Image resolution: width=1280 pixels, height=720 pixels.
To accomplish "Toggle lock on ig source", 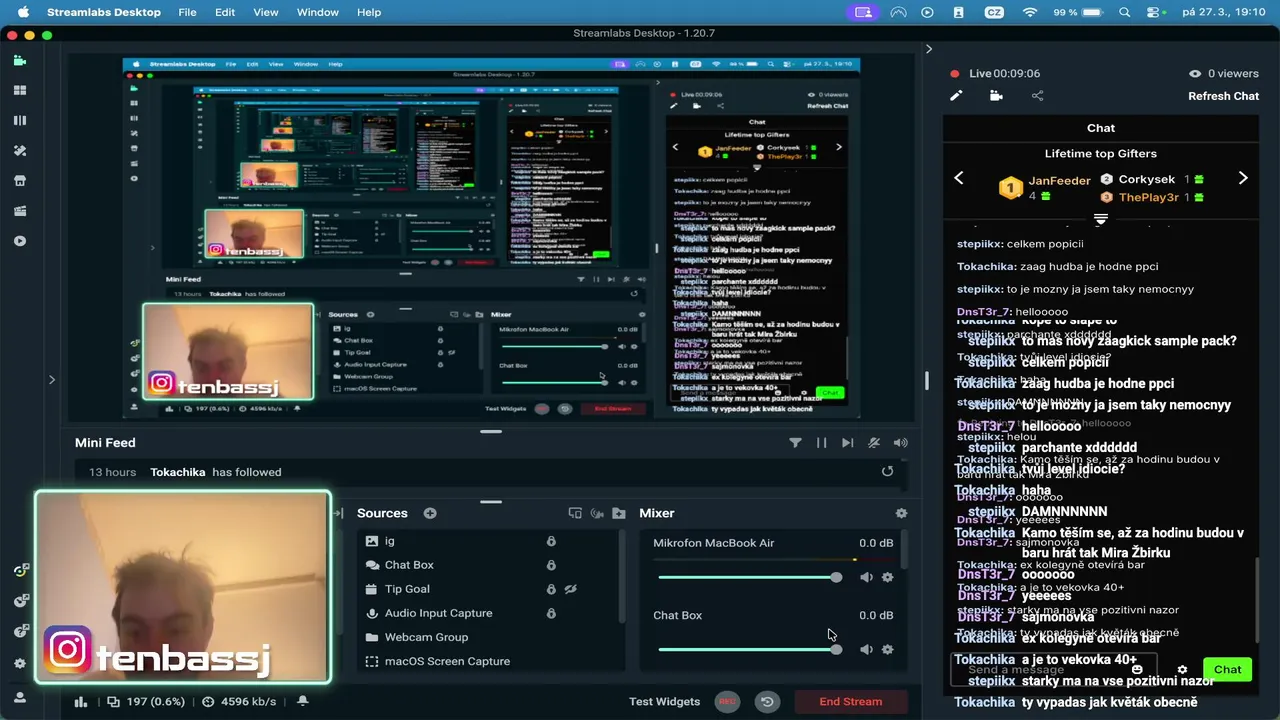I will coord(551,541).
